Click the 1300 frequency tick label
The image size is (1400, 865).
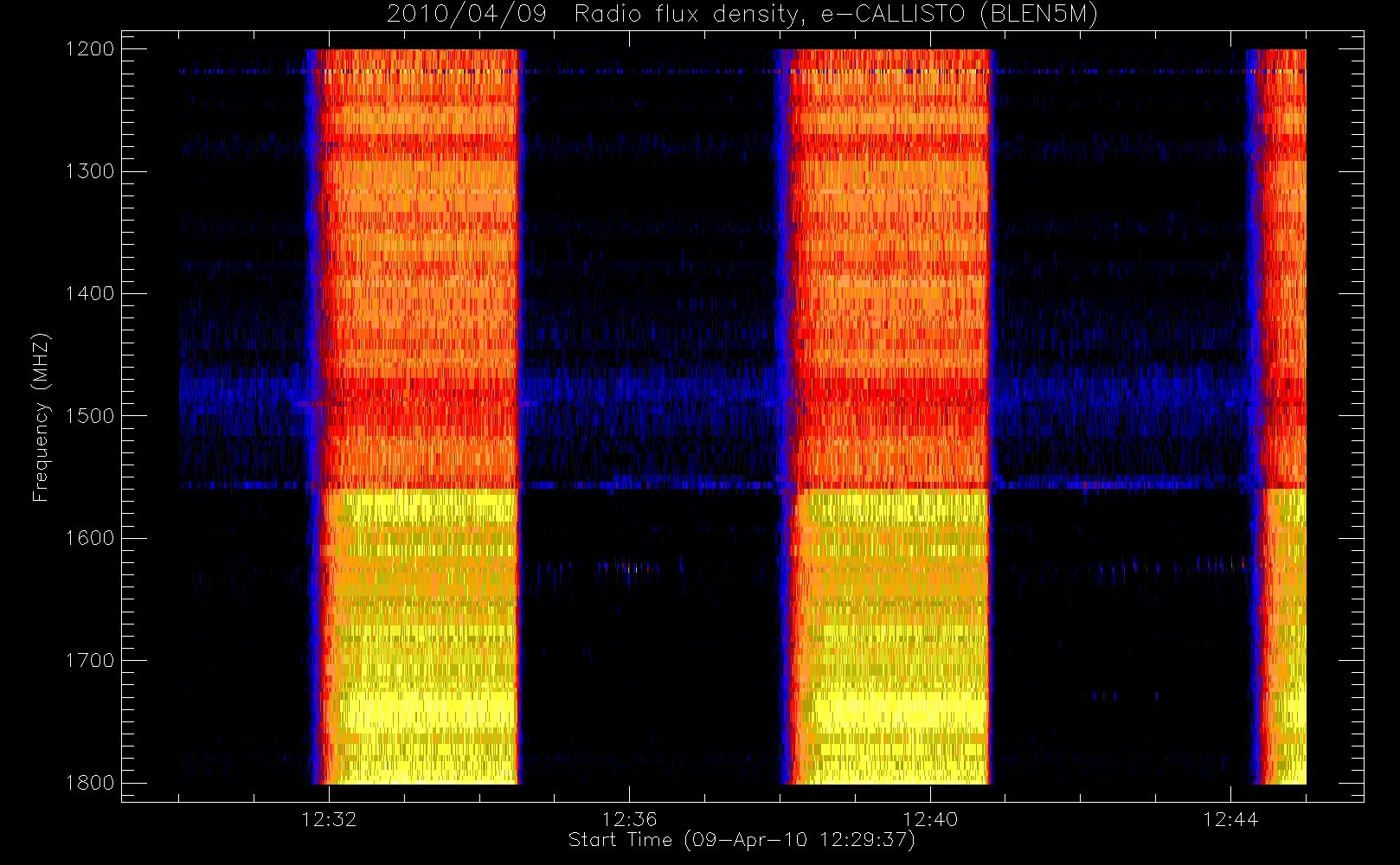tap(90, 171)
